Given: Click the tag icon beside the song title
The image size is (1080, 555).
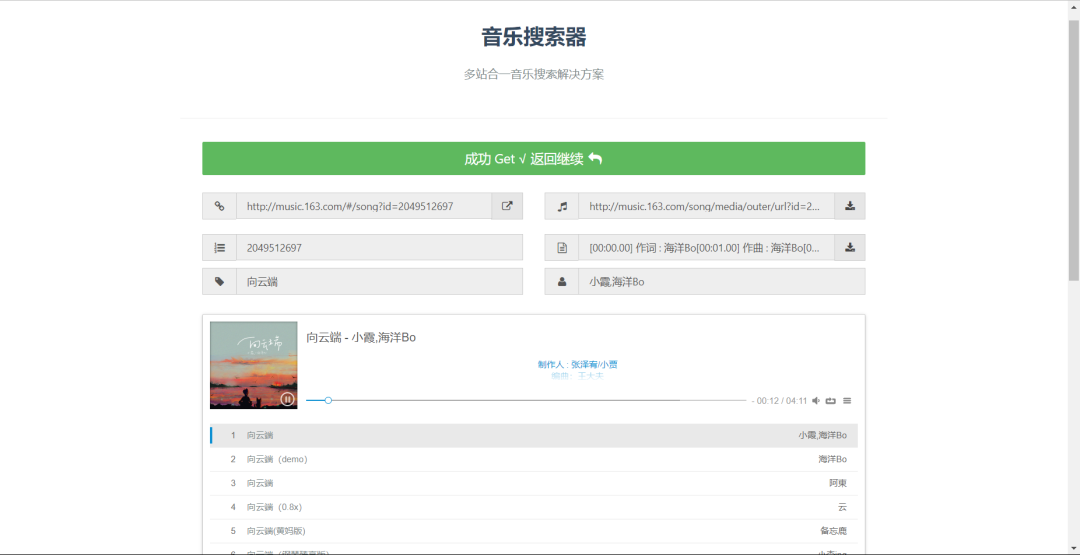Looking at the screenshot, I should coord(219,282).
